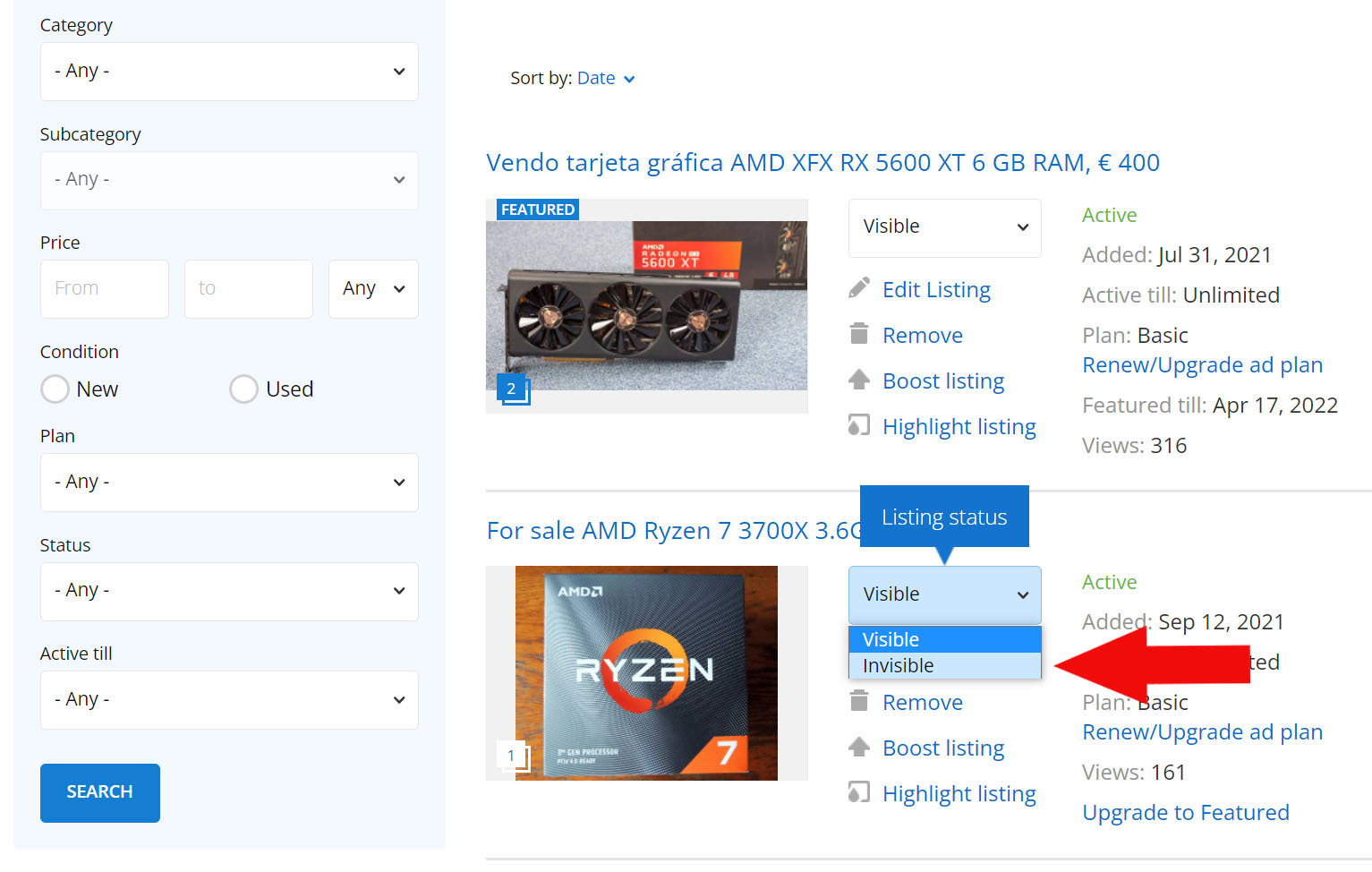Open the Subcategory dropdown

pyautogui.click(x=229, y=180)
